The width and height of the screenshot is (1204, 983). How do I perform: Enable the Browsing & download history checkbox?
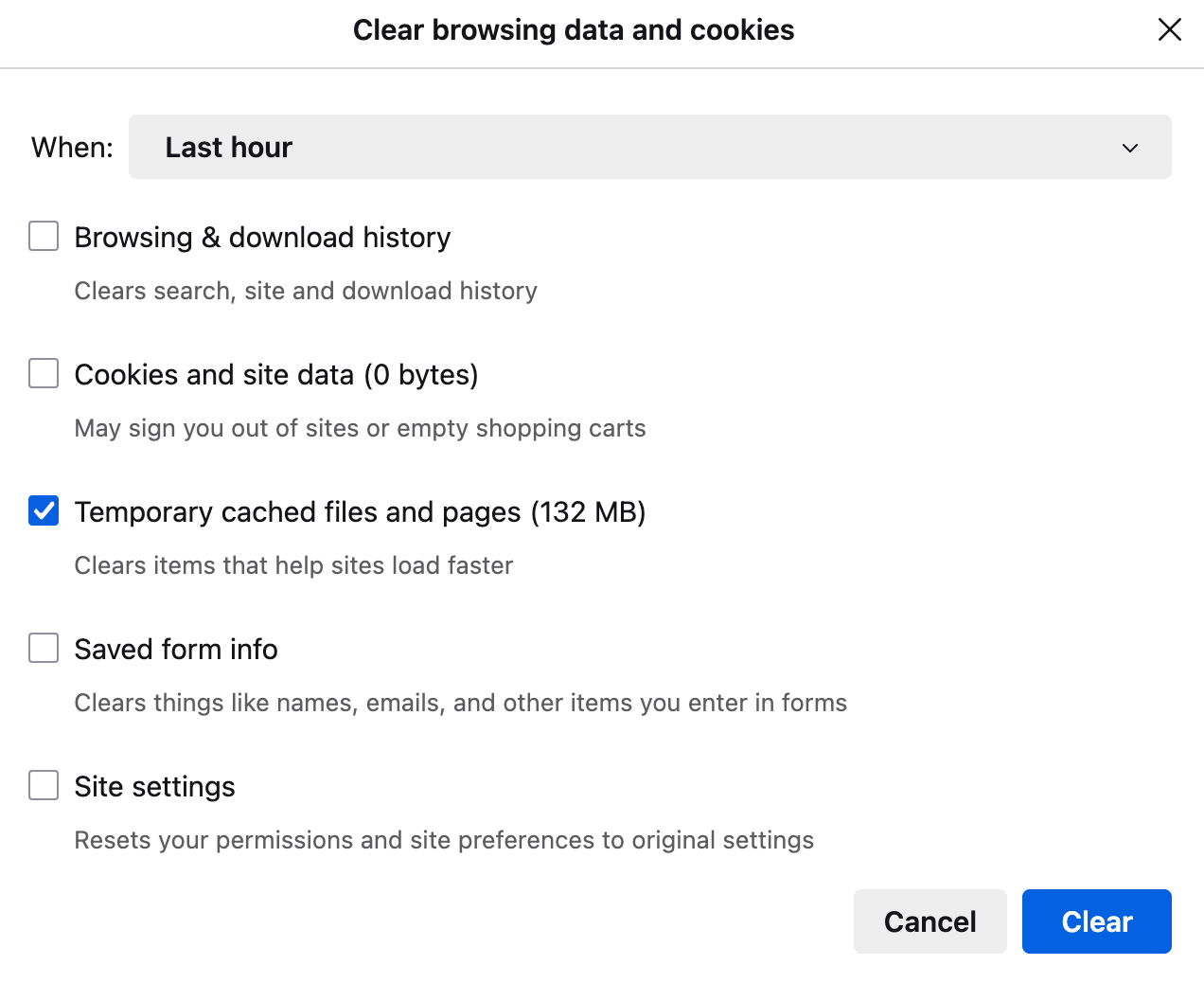(x=44, y=237)
